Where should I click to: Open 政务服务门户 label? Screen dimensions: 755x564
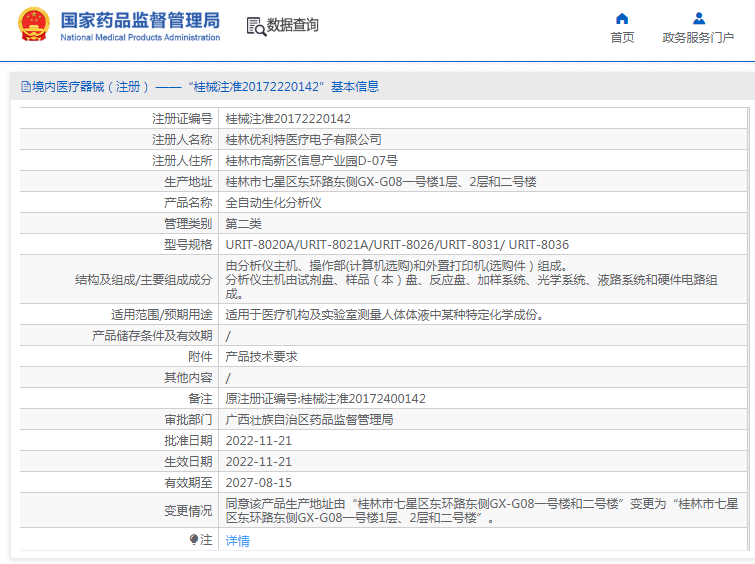click(698, 38)
